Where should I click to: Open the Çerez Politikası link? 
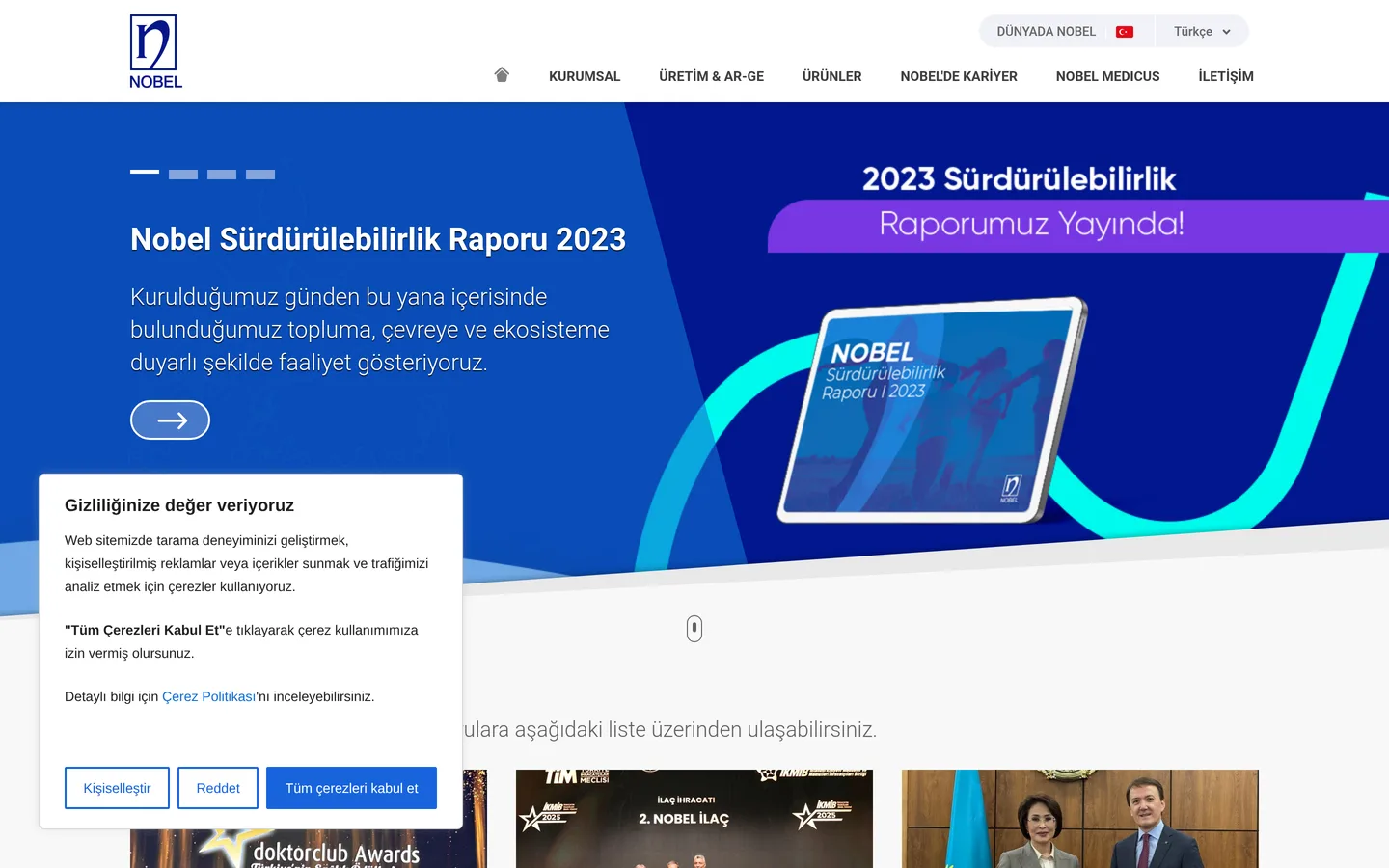209,696
